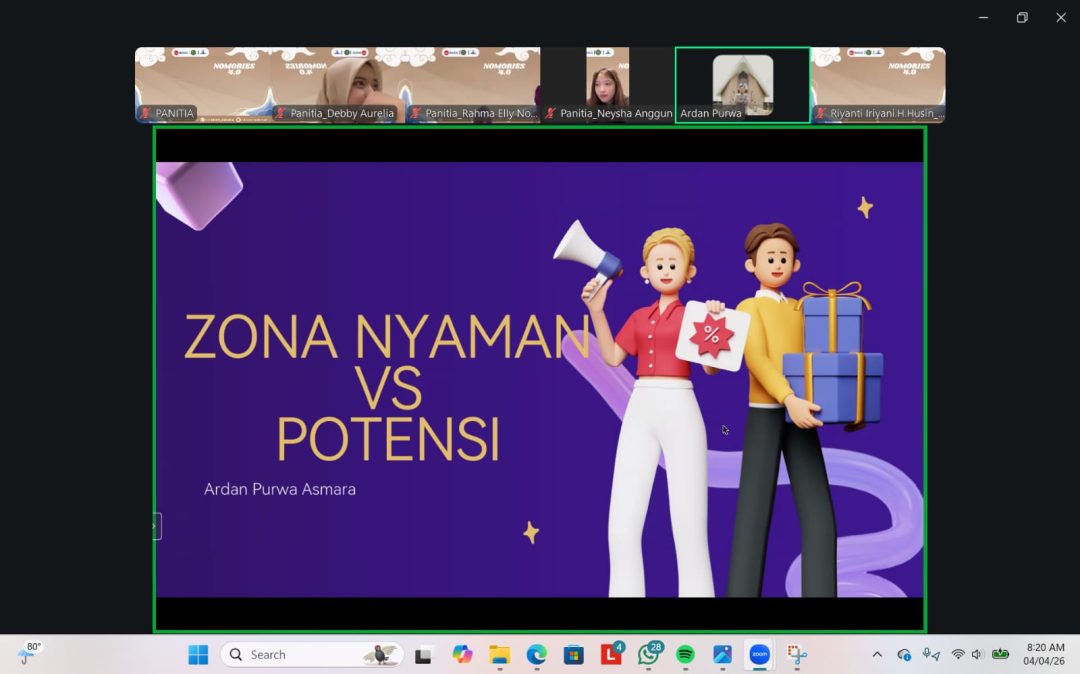Click Panitia_Debby Aurelia's participant tile

338,84
